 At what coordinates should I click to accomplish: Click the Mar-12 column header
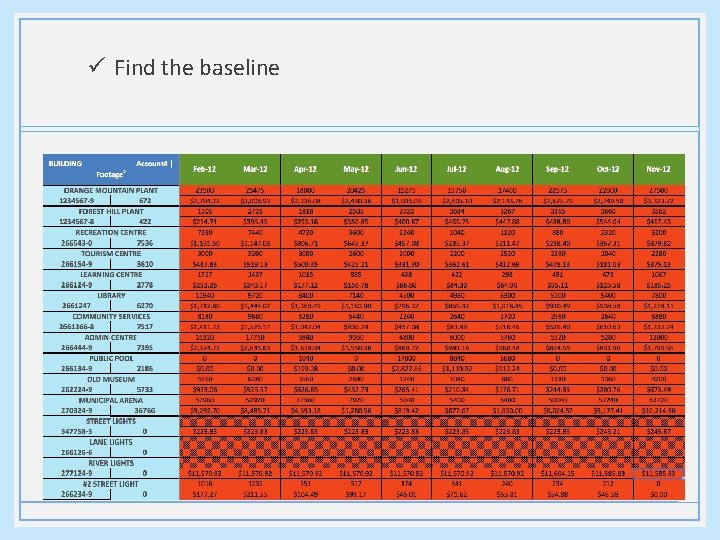point(255,169)
